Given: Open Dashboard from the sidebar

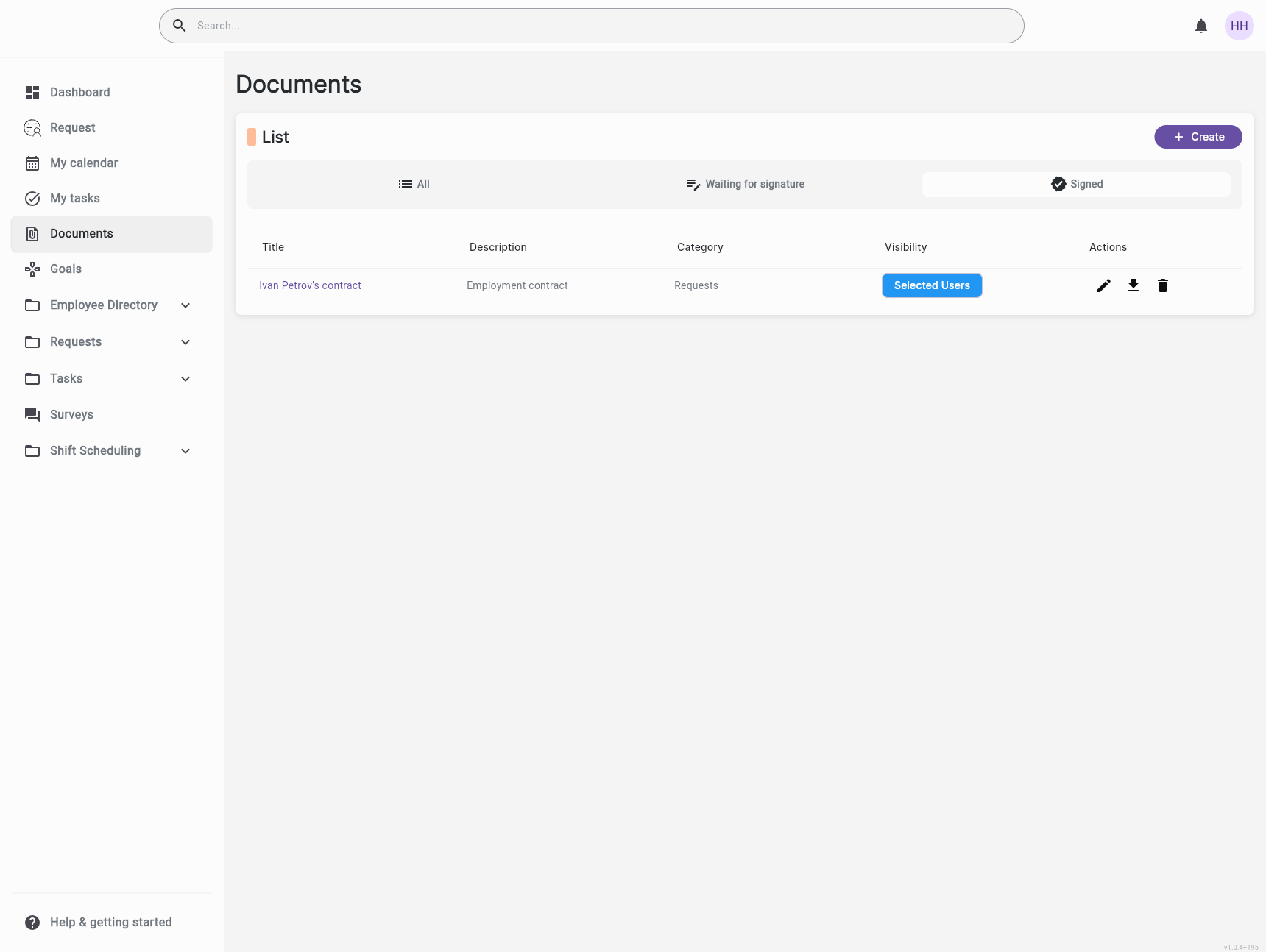Looking at the screenshot, I should click(x=79, y=92).
